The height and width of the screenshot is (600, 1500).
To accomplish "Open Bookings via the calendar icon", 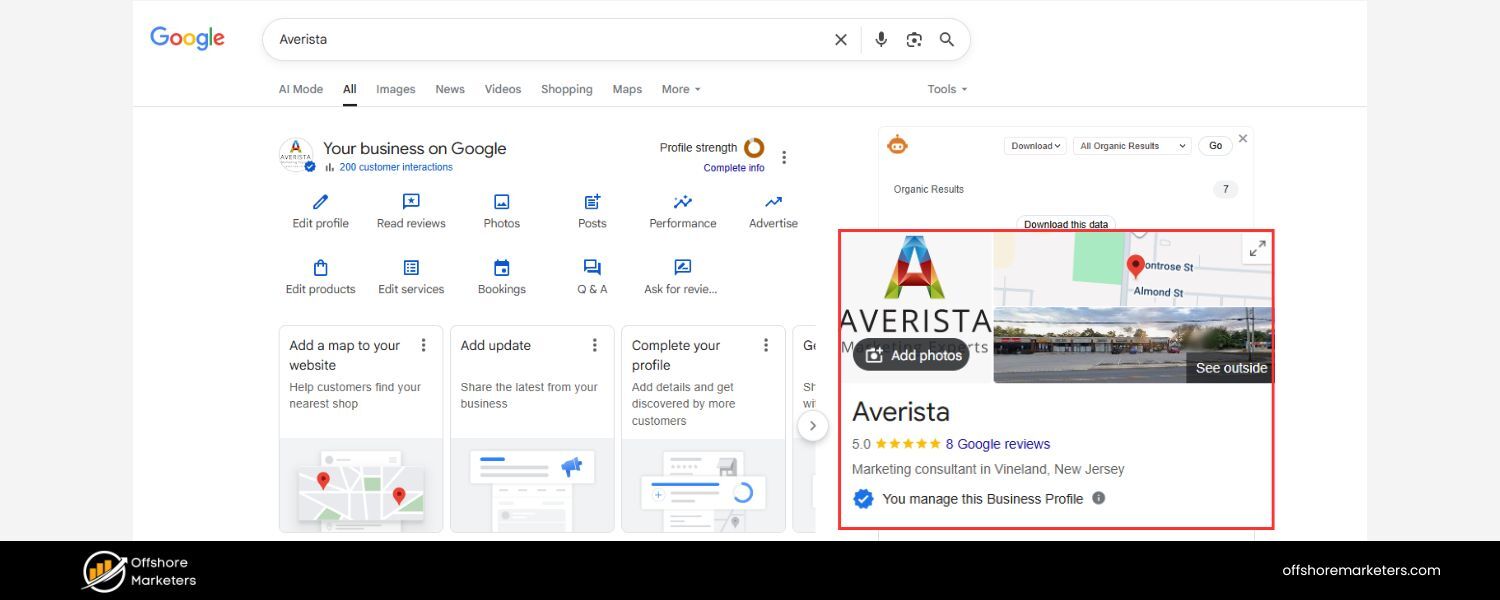I will point(501,267).
